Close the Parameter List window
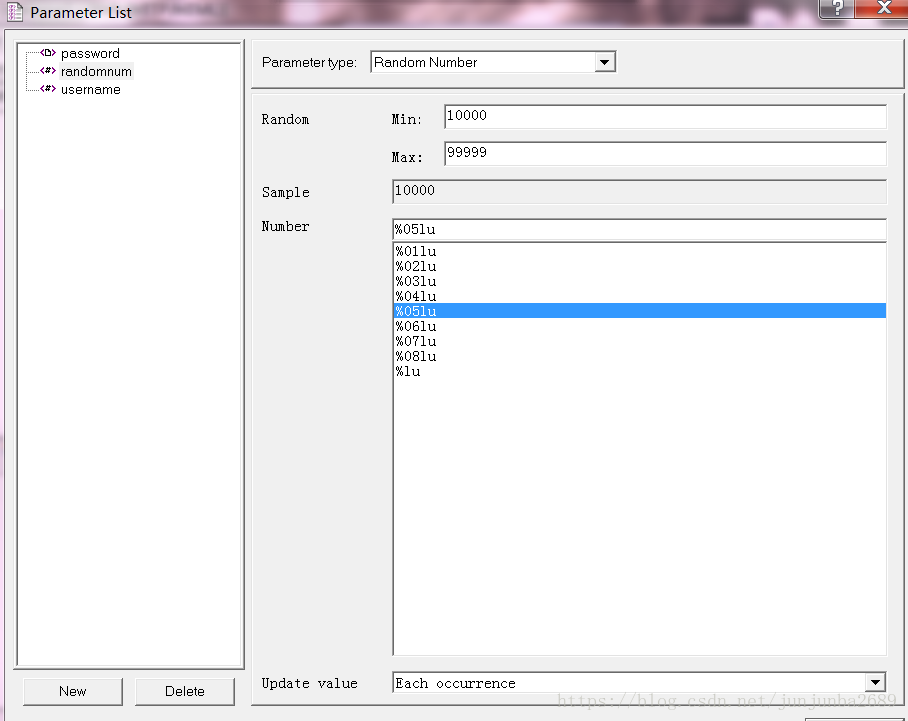 click(x=882, y=8)
